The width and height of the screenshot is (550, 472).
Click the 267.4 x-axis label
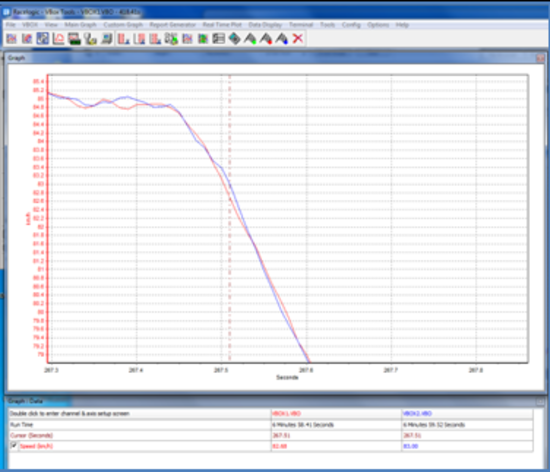[x=136, y=370]
